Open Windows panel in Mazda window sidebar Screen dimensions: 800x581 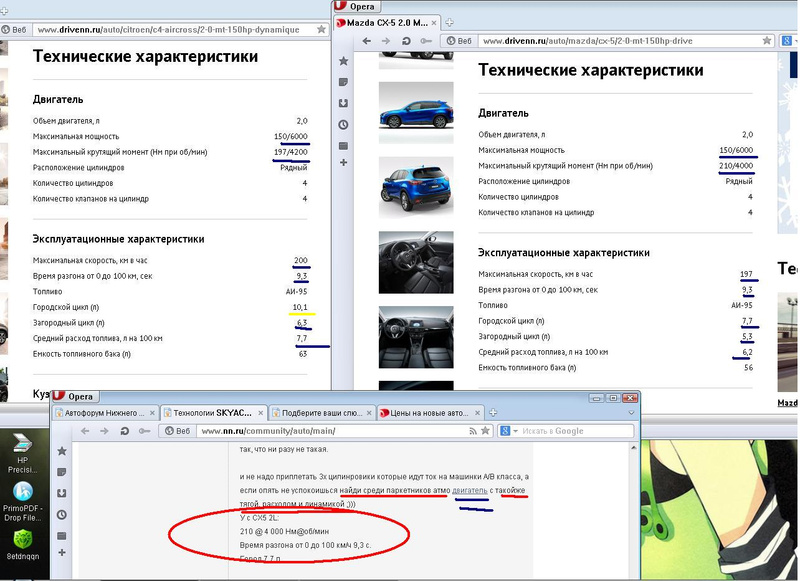click(x=343, y=146)
